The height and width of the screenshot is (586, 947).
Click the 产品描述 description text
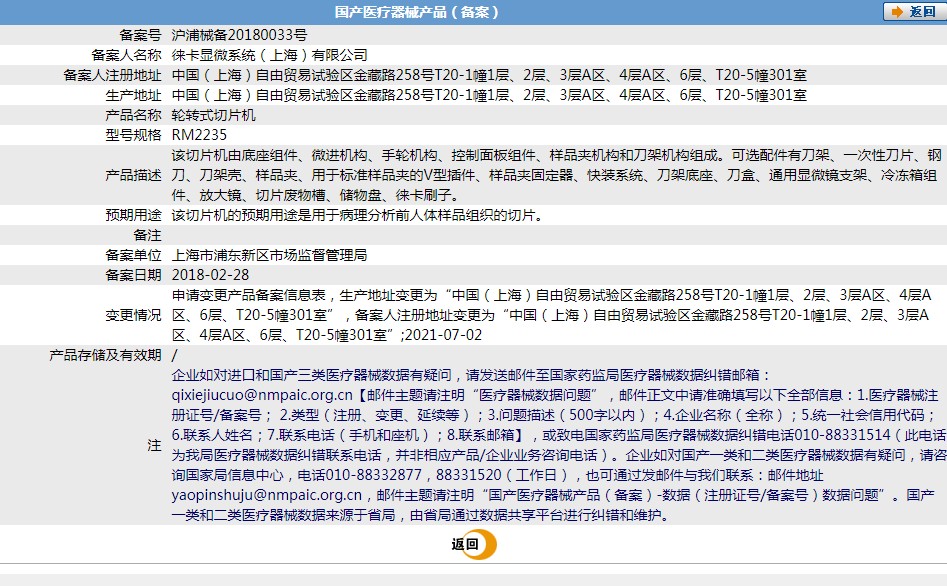point(557,175)
